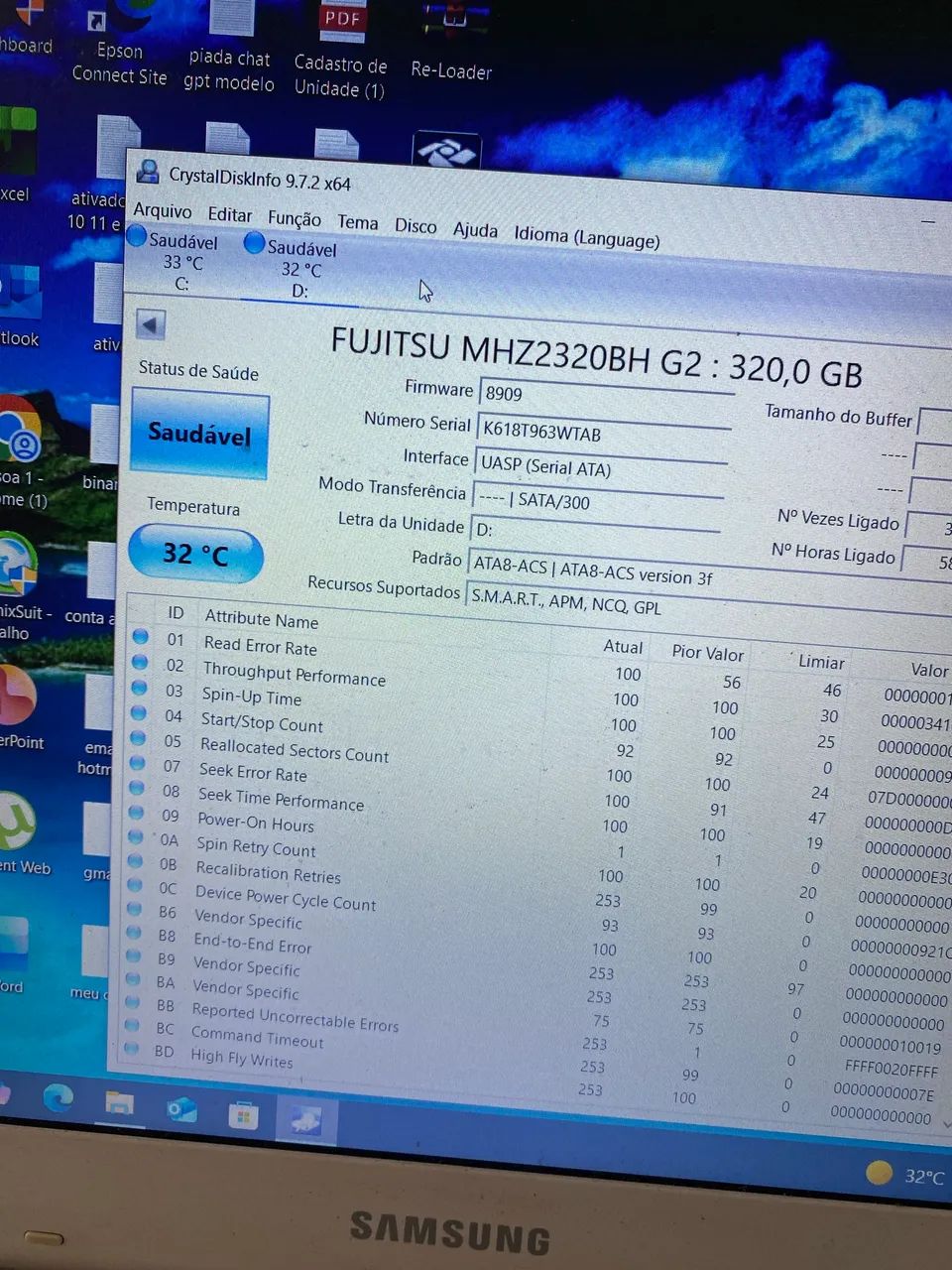Select the Spin Retry Count row text
The height and width of the screenshot is (1270, 952).
click(256, 846)
